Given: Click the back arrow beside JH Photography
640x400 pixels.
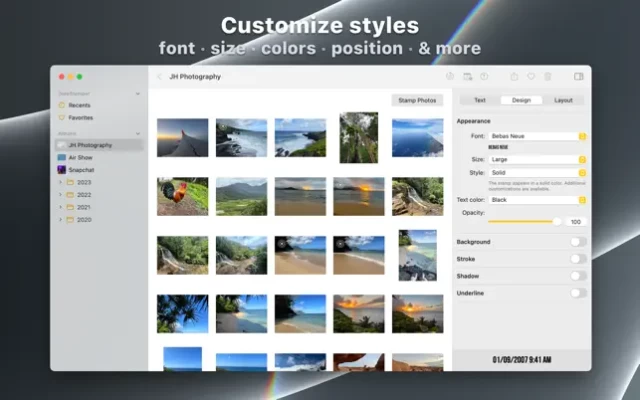Looking at the screenshot, I should [159, 76].
